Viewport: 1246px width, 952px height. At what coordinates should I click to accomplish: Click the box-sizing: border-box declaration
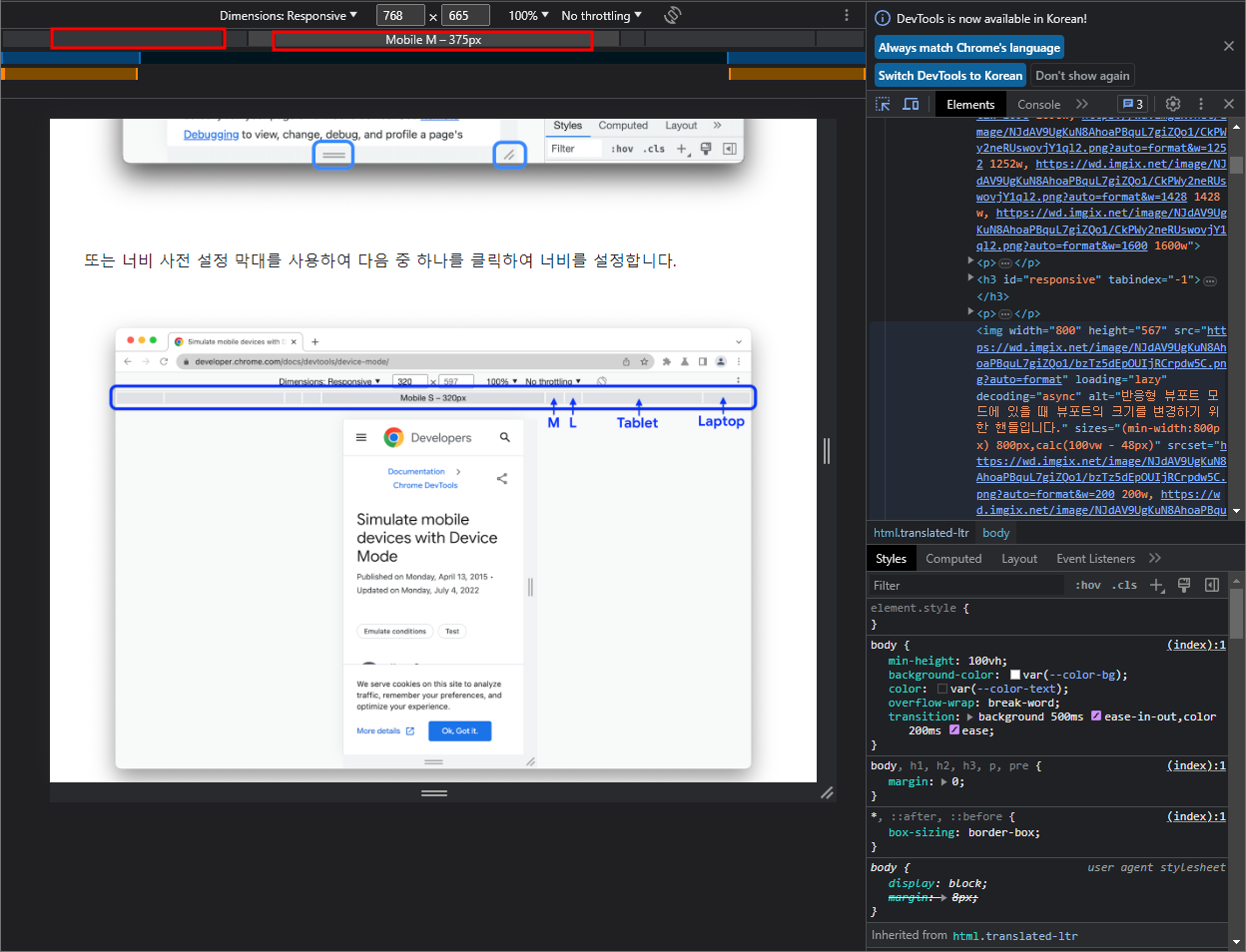coord(964,832)
